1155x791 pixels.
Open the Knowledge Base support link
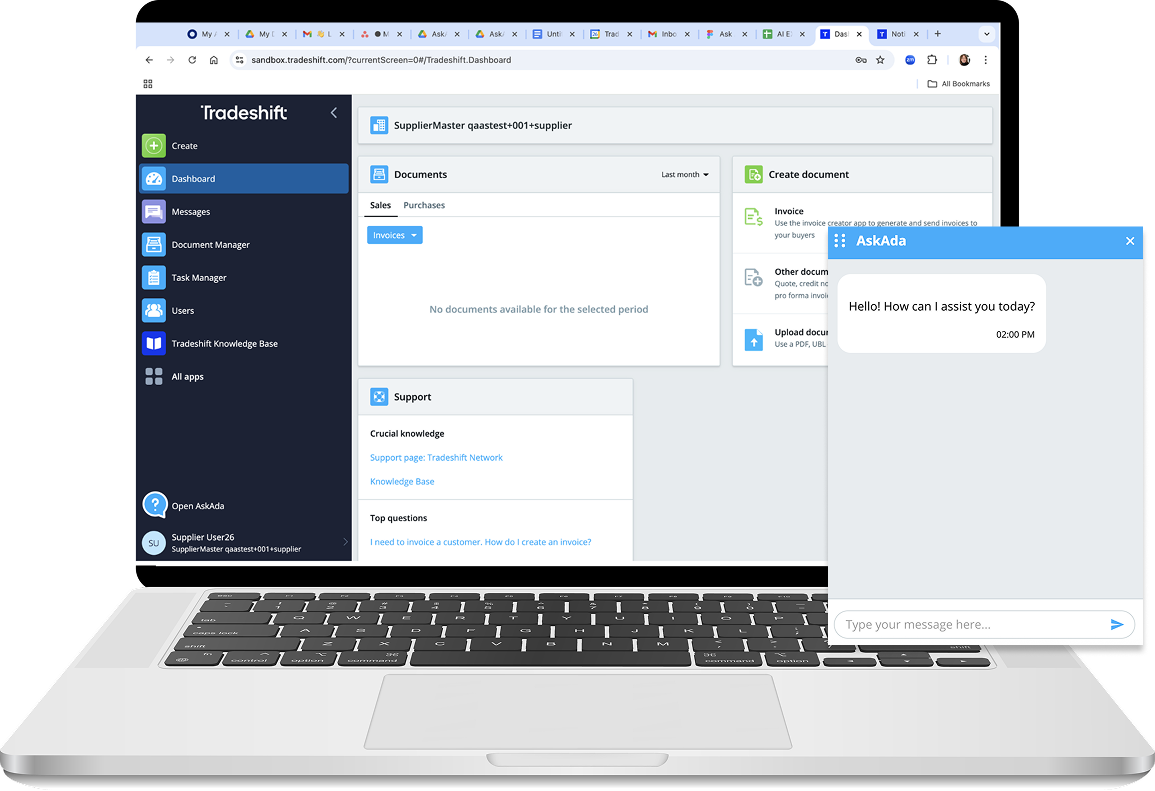pos(402,482)
